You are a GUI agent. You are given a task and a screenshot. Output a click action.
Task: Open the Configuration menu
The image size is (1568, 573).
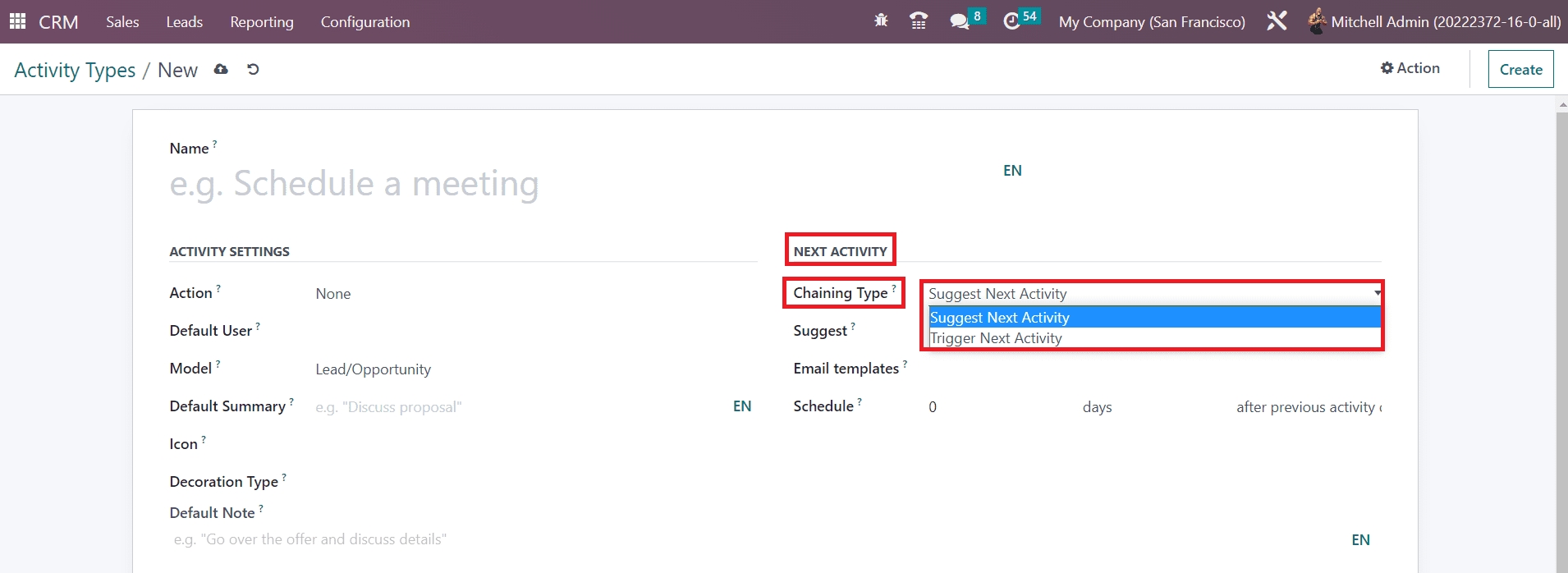364,22
